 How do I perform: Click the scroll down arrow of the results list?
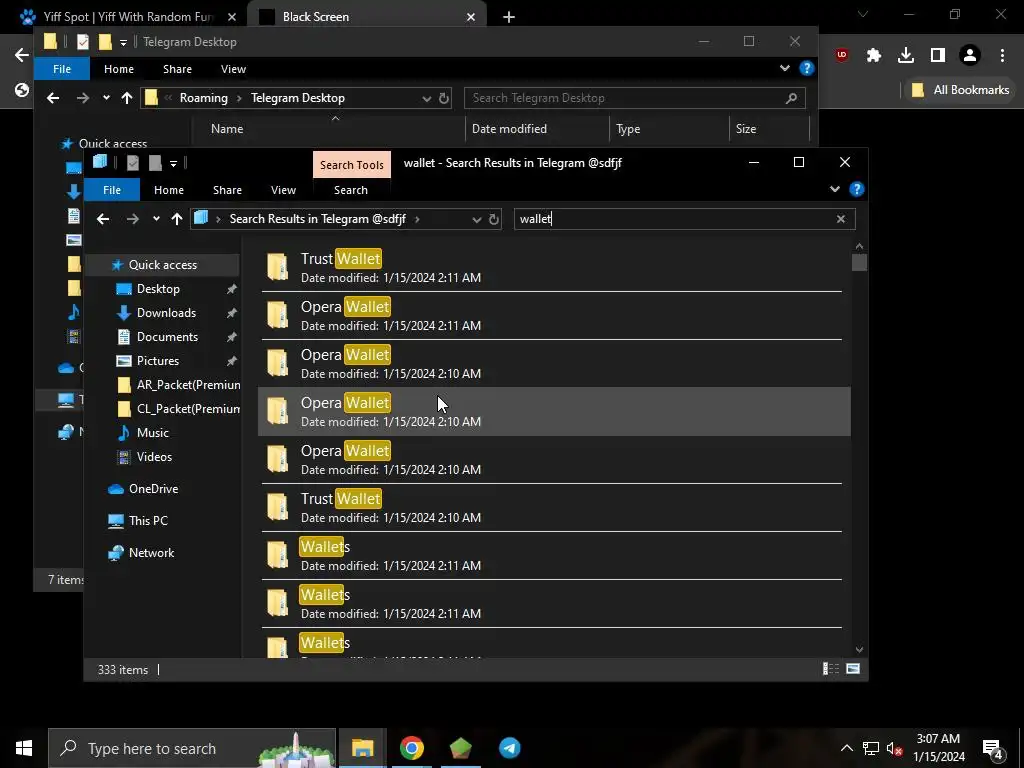point(859,650)
